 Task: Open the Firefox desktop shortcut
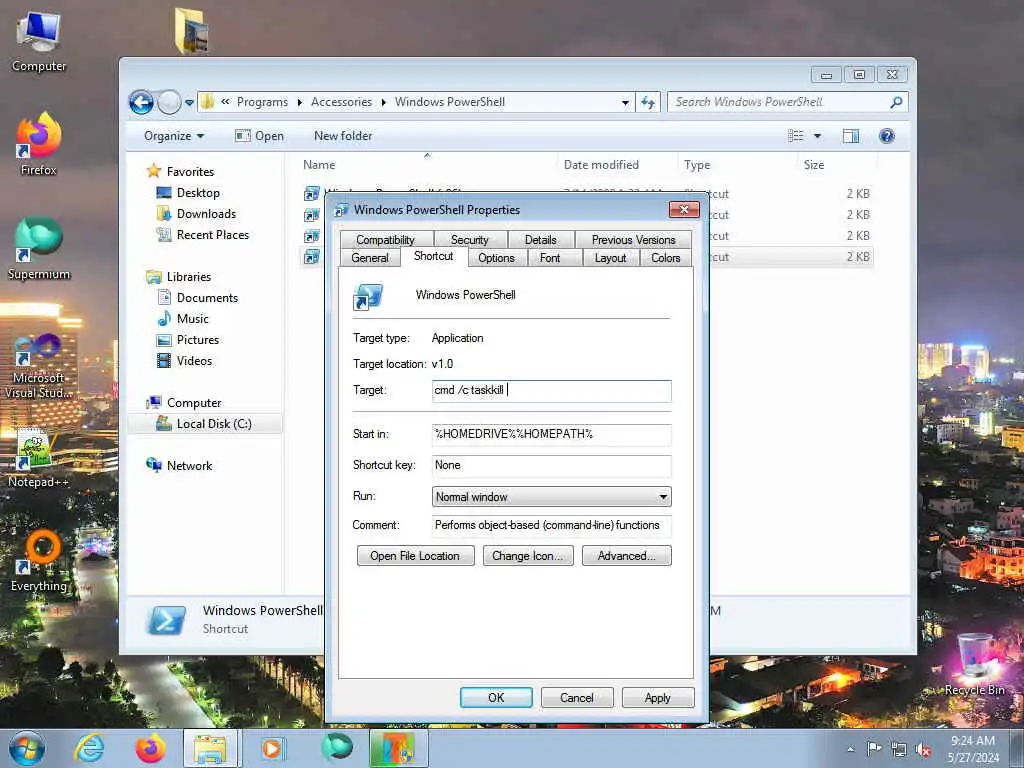39,144
